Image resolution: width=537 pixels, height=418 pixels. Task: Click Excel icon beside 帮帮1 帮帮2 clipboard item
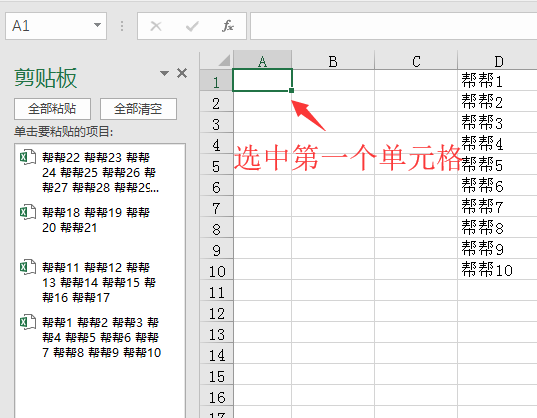(x=27, y=322)
